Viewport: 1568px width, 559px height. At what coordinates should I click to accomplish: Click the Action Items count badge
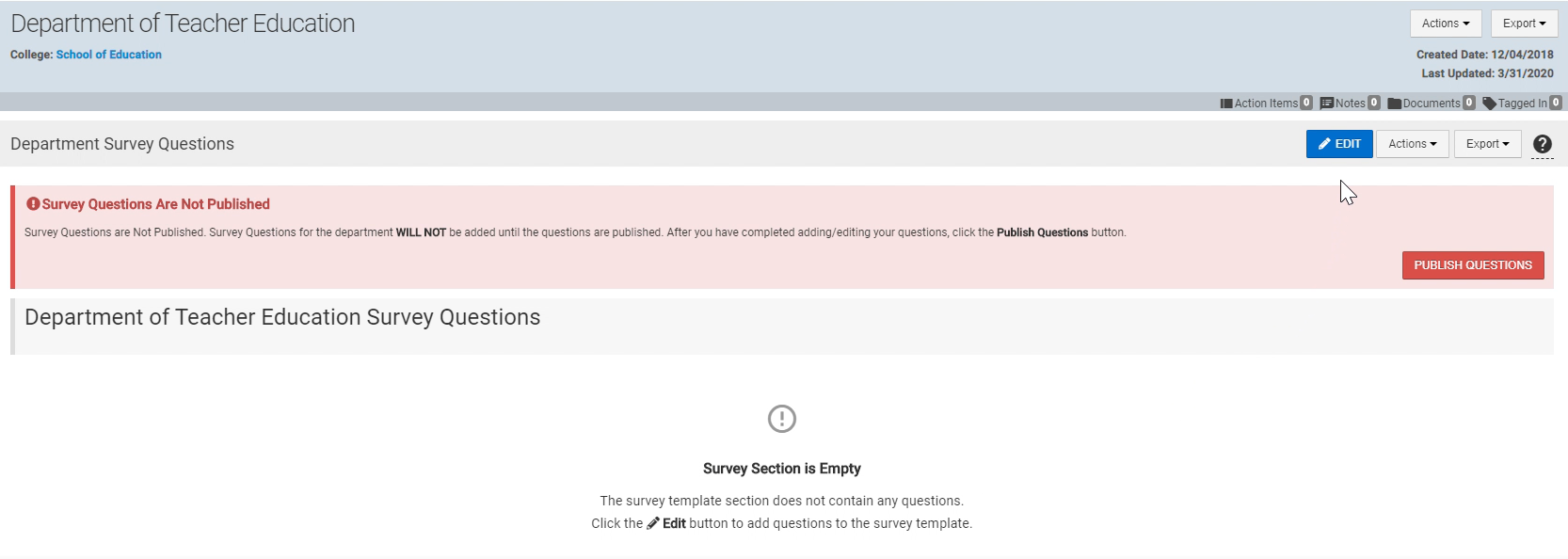[1306, 103]
